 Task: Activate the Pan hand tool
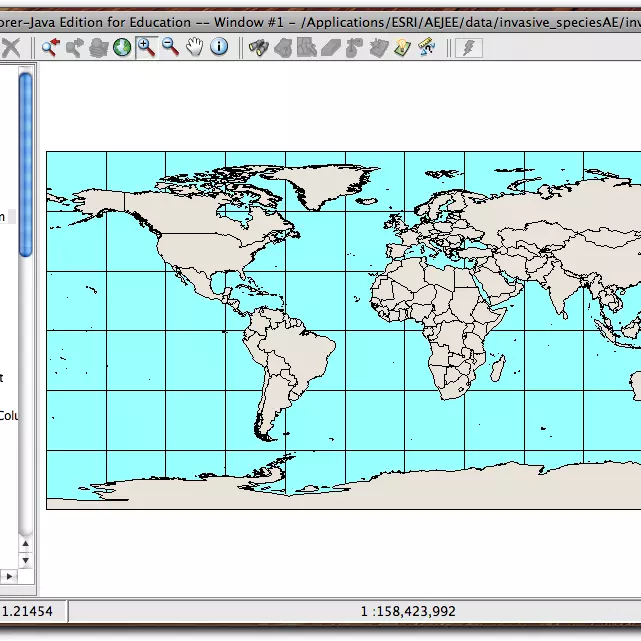coord(195,47)
